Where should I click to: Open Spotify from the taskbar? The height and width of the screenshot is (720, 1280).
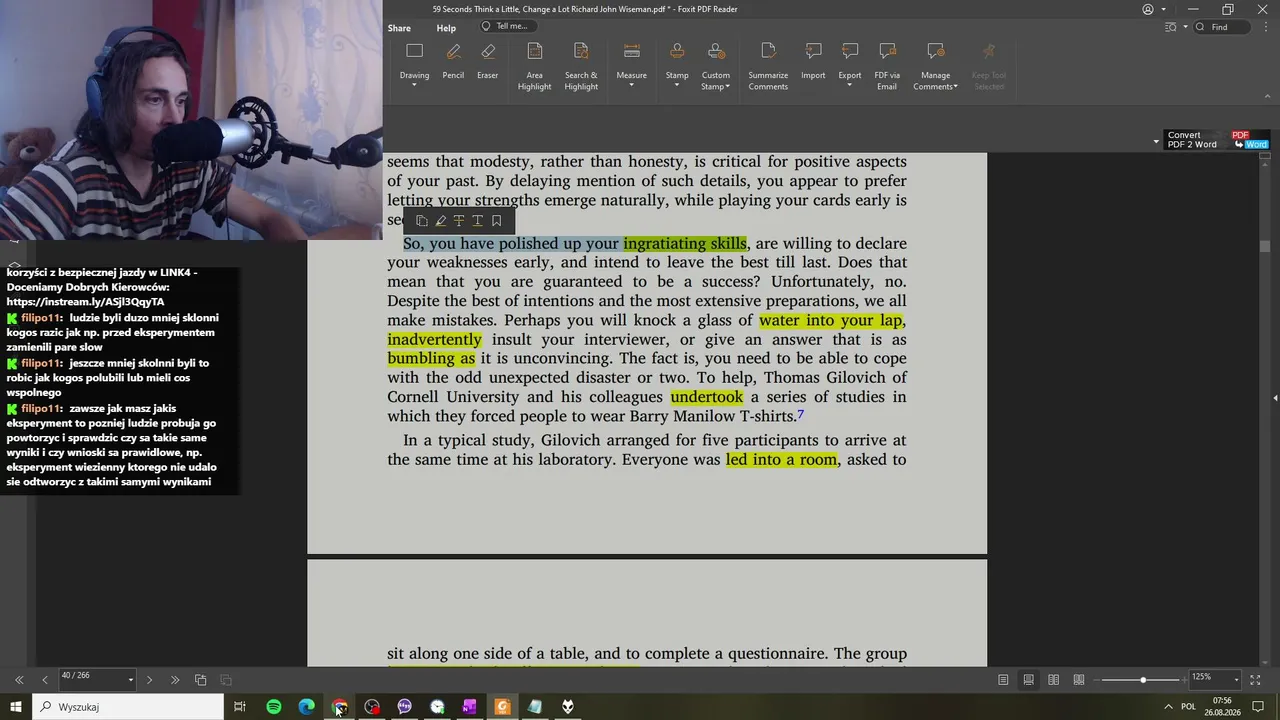274,707
